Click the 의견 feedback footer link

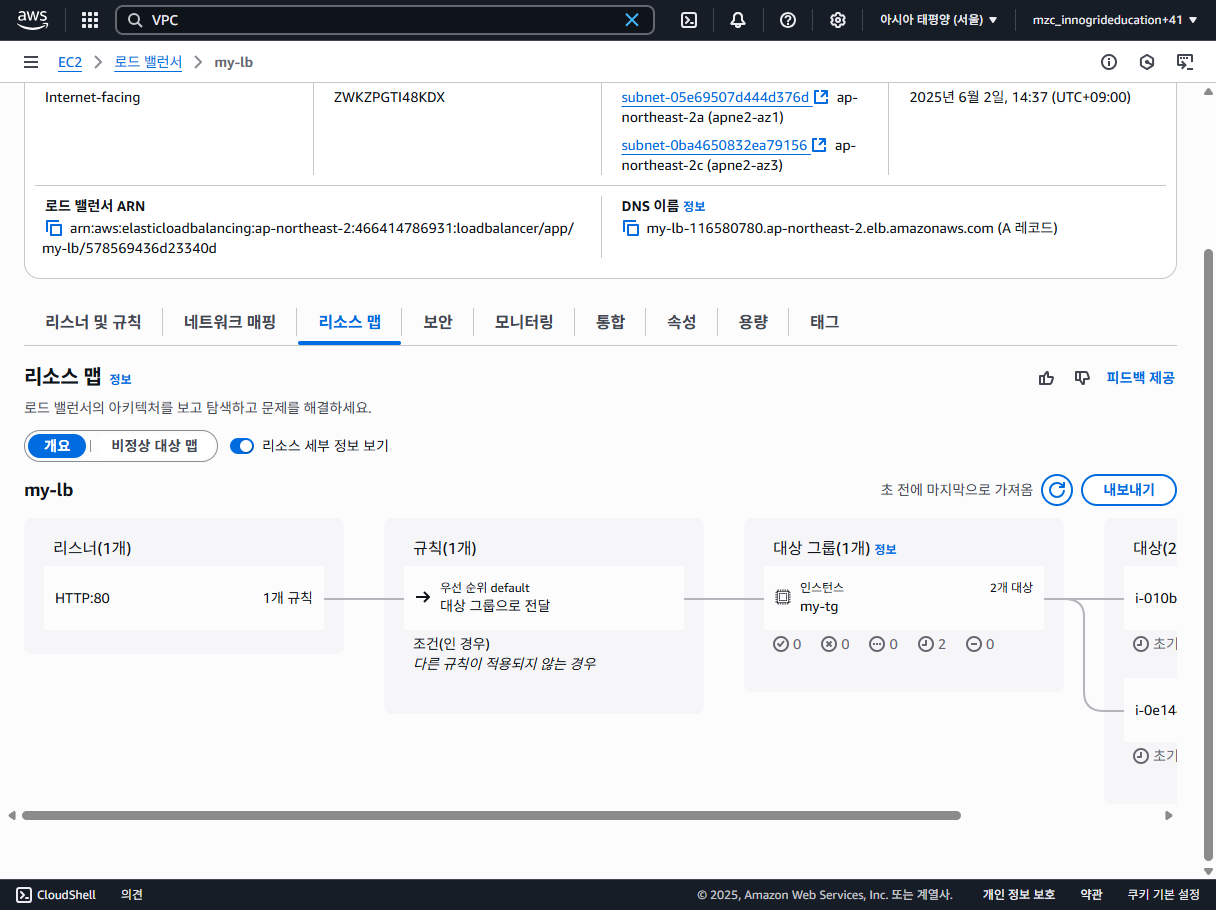[x=132, y=895]
